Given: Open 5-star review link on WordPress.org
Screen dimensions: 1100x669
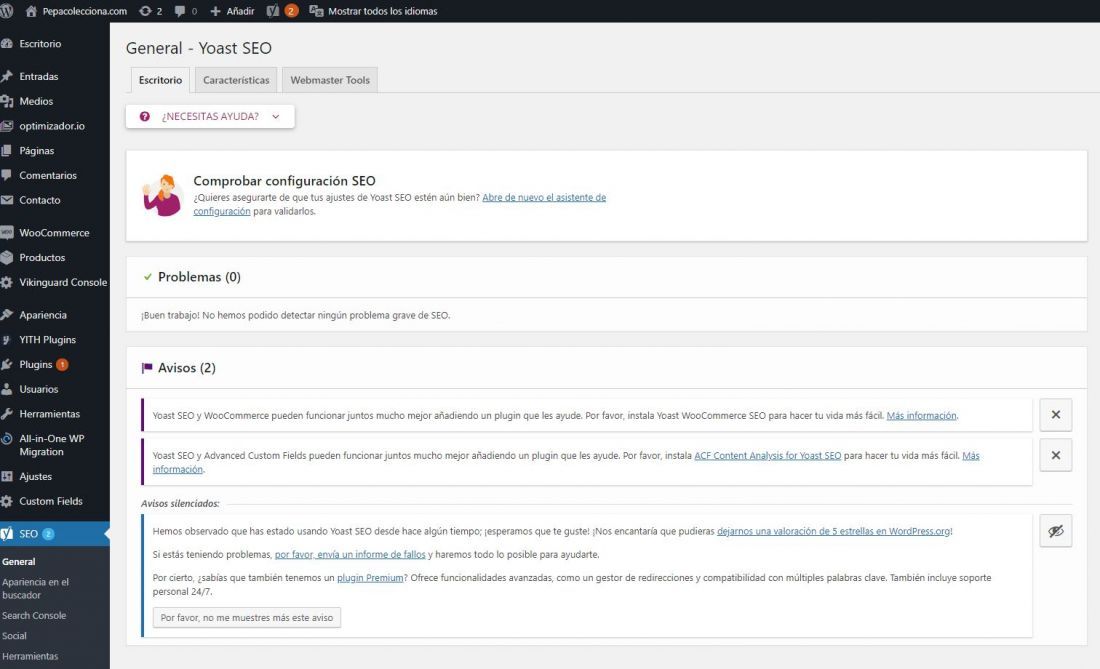Looking at the screenshot, I should pos(833,532).
